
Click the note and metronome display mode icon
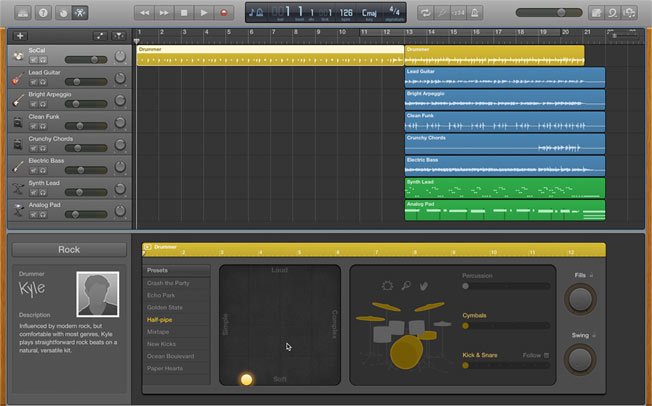pyautogui.click(x=256, y=12)
